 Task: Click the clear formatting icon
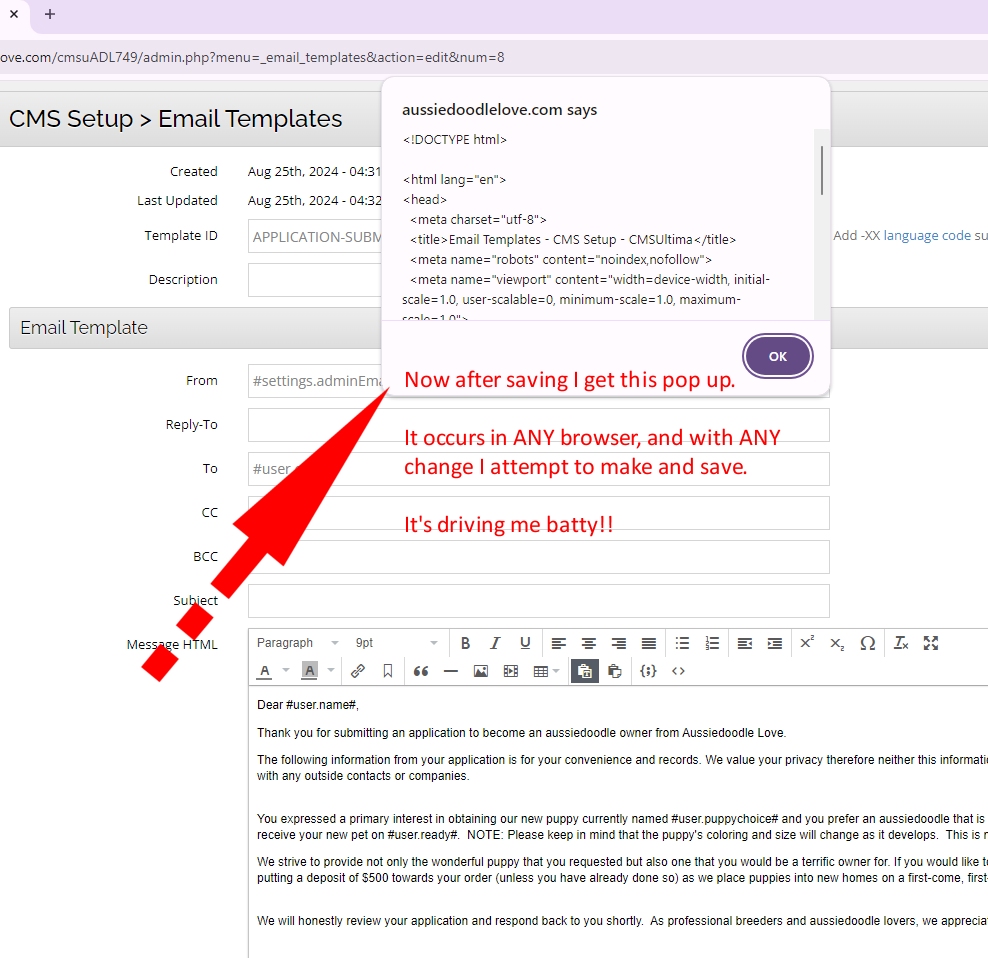click(x=900, y=643)
